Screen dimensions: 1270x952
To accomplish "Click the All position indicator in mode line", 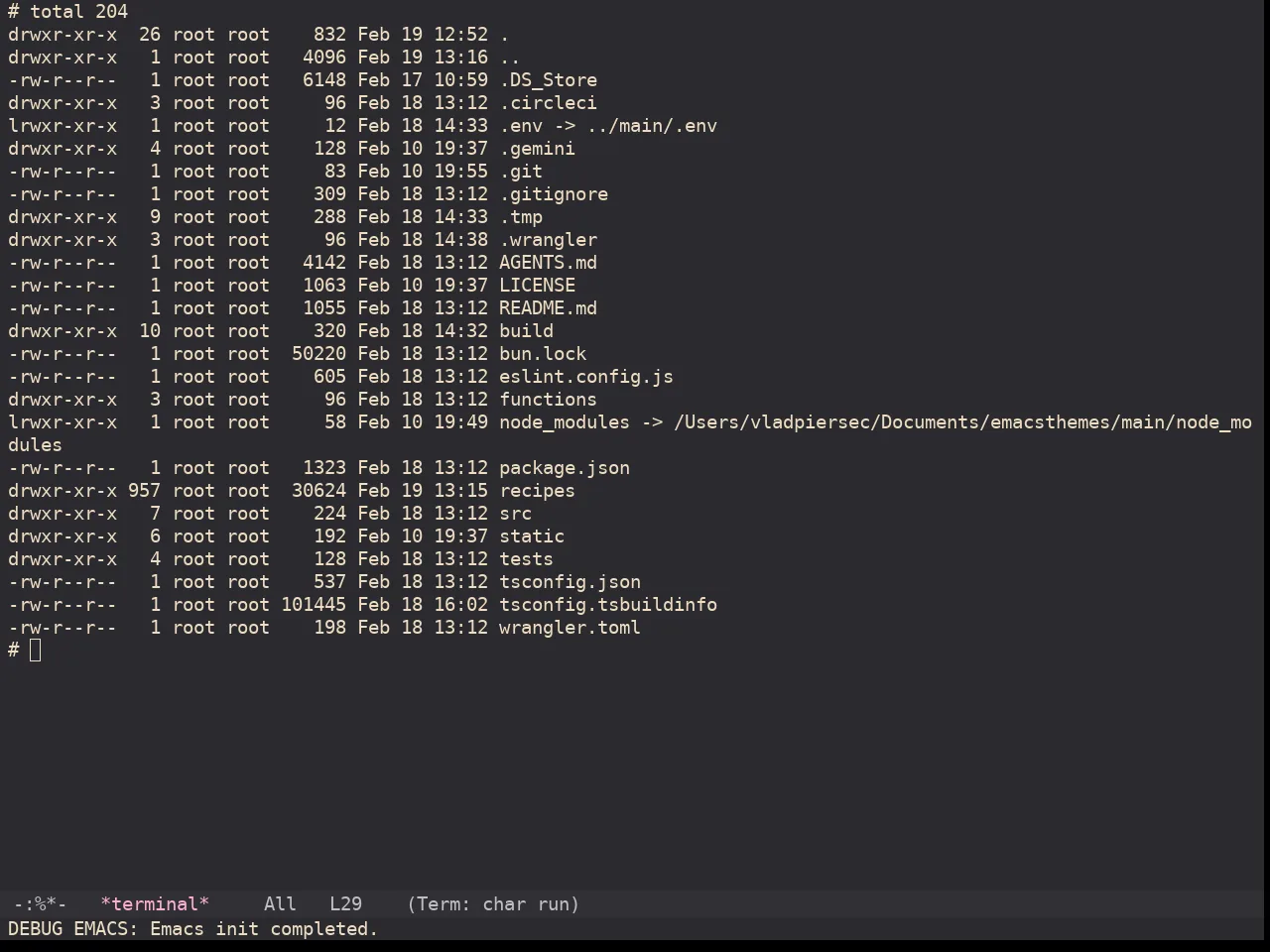I will (x=280, y=904).
